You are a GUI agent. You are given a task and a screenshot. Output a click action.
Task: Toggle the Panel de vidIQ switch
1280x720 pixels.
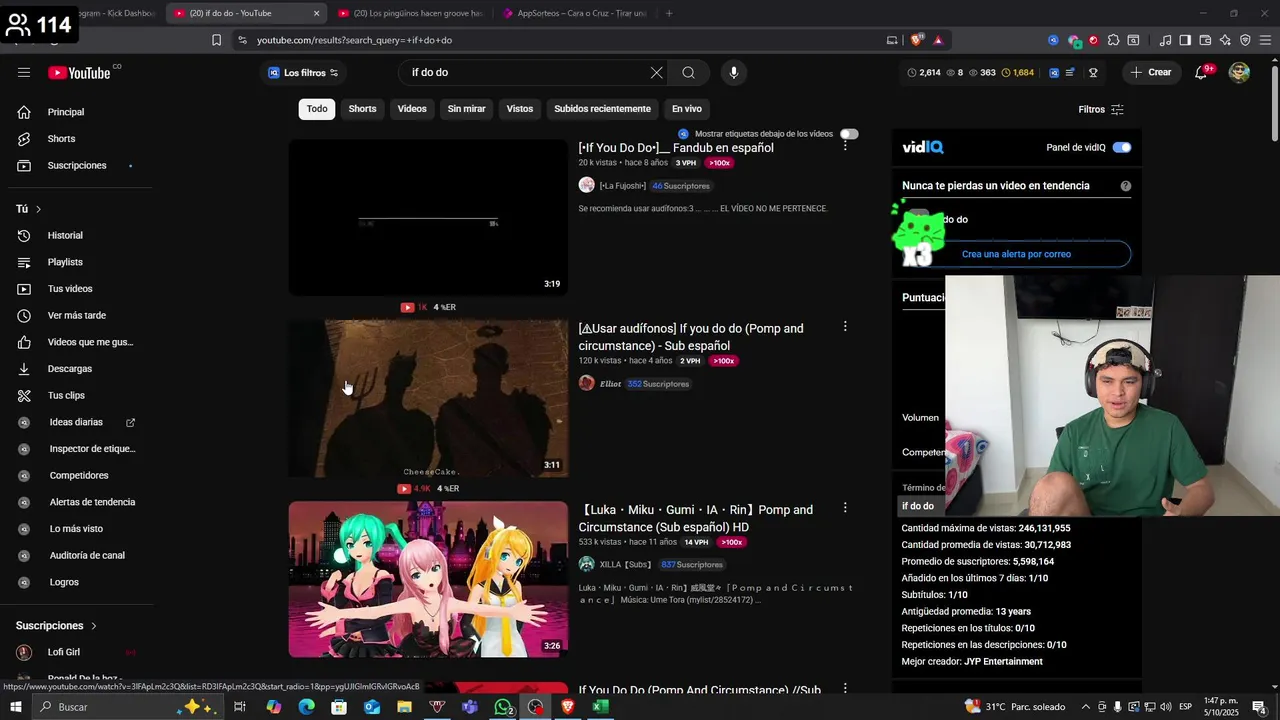point(1122,147)
